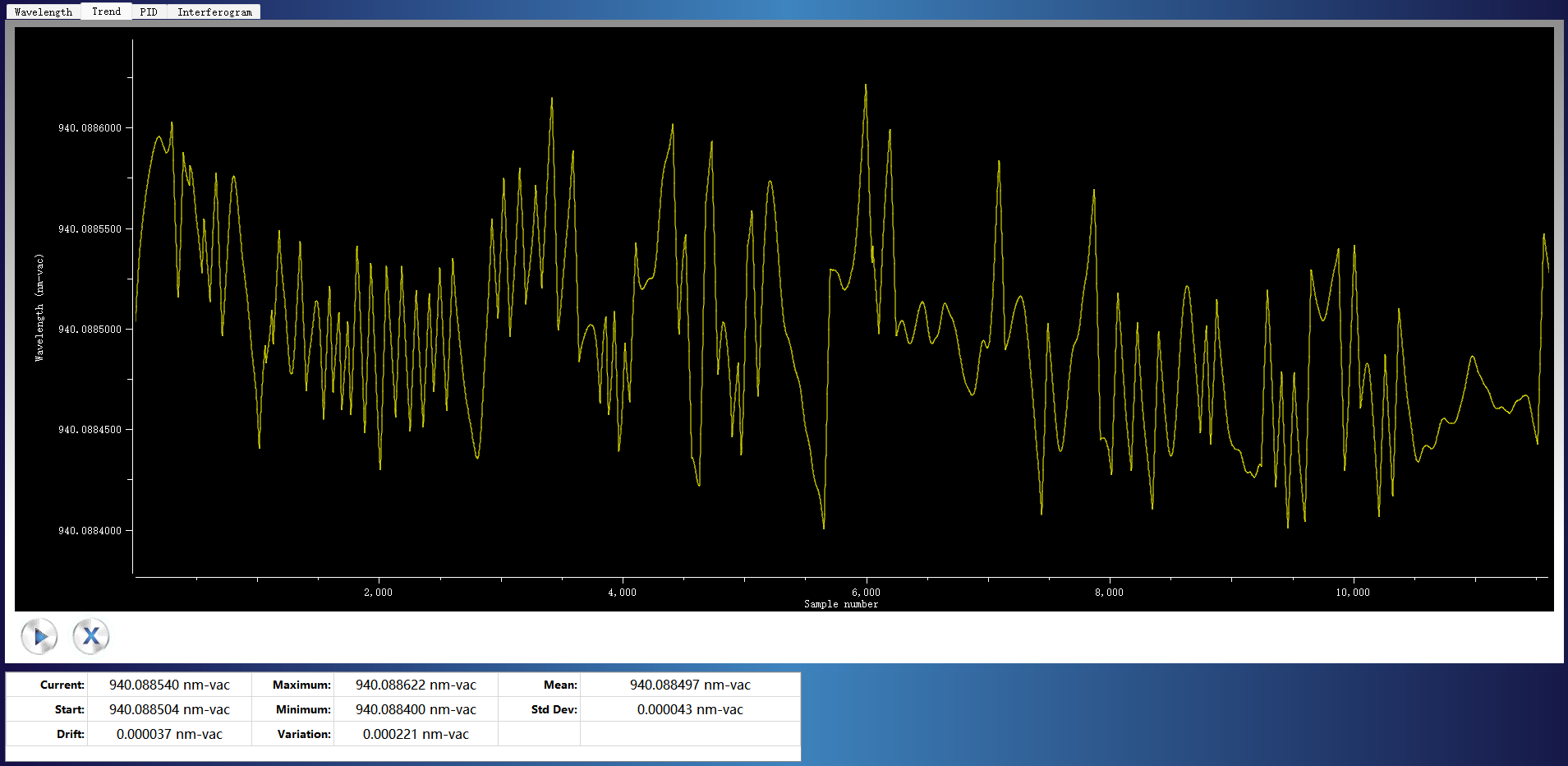Click the 10,000 x-axis tick label
Viewport: 1568px width, 766px height.
coord(1353,593)
